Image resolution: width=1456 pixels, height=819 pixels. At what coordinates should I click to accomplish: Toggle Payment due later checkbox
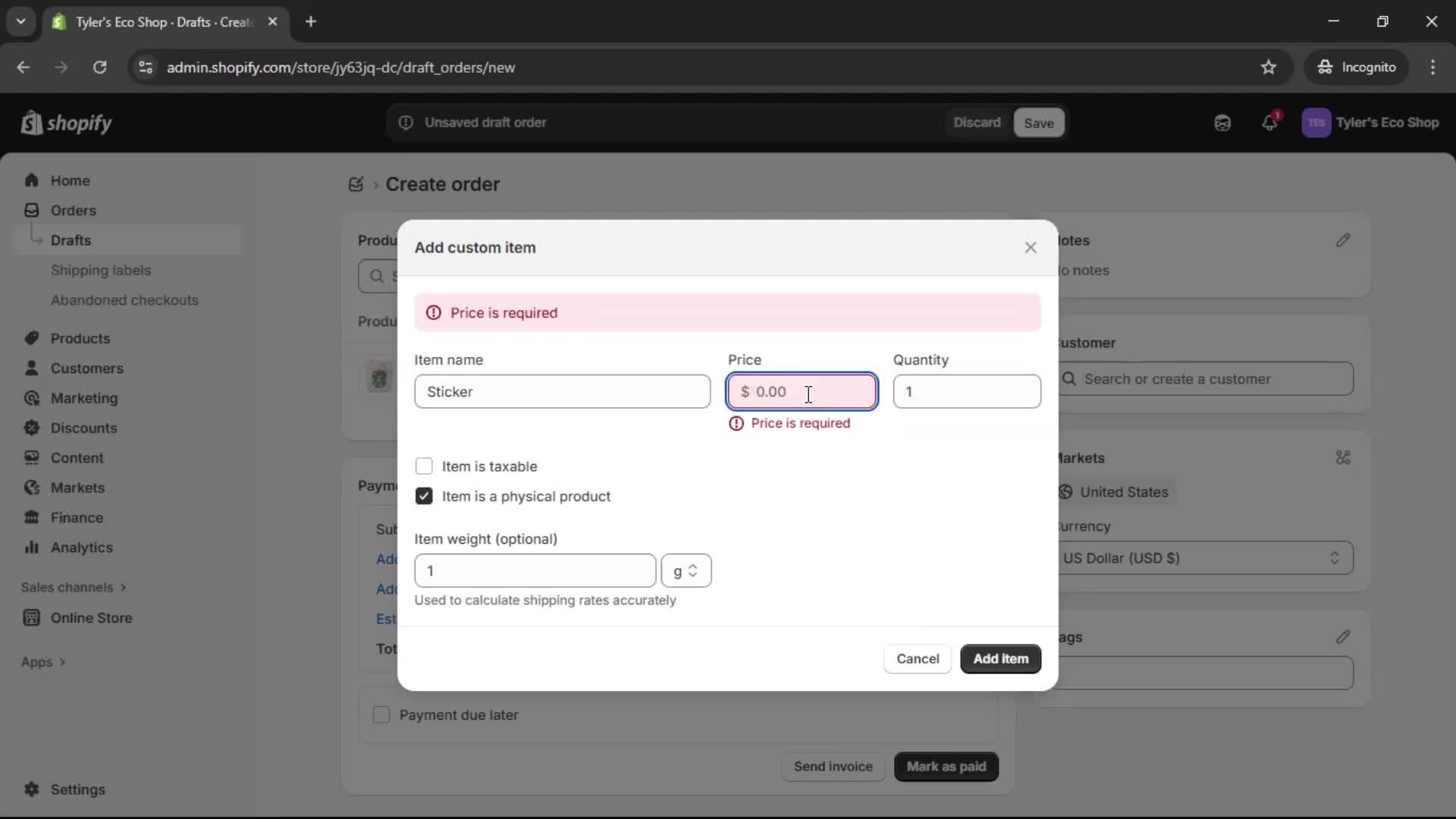[x=381, y=715]
